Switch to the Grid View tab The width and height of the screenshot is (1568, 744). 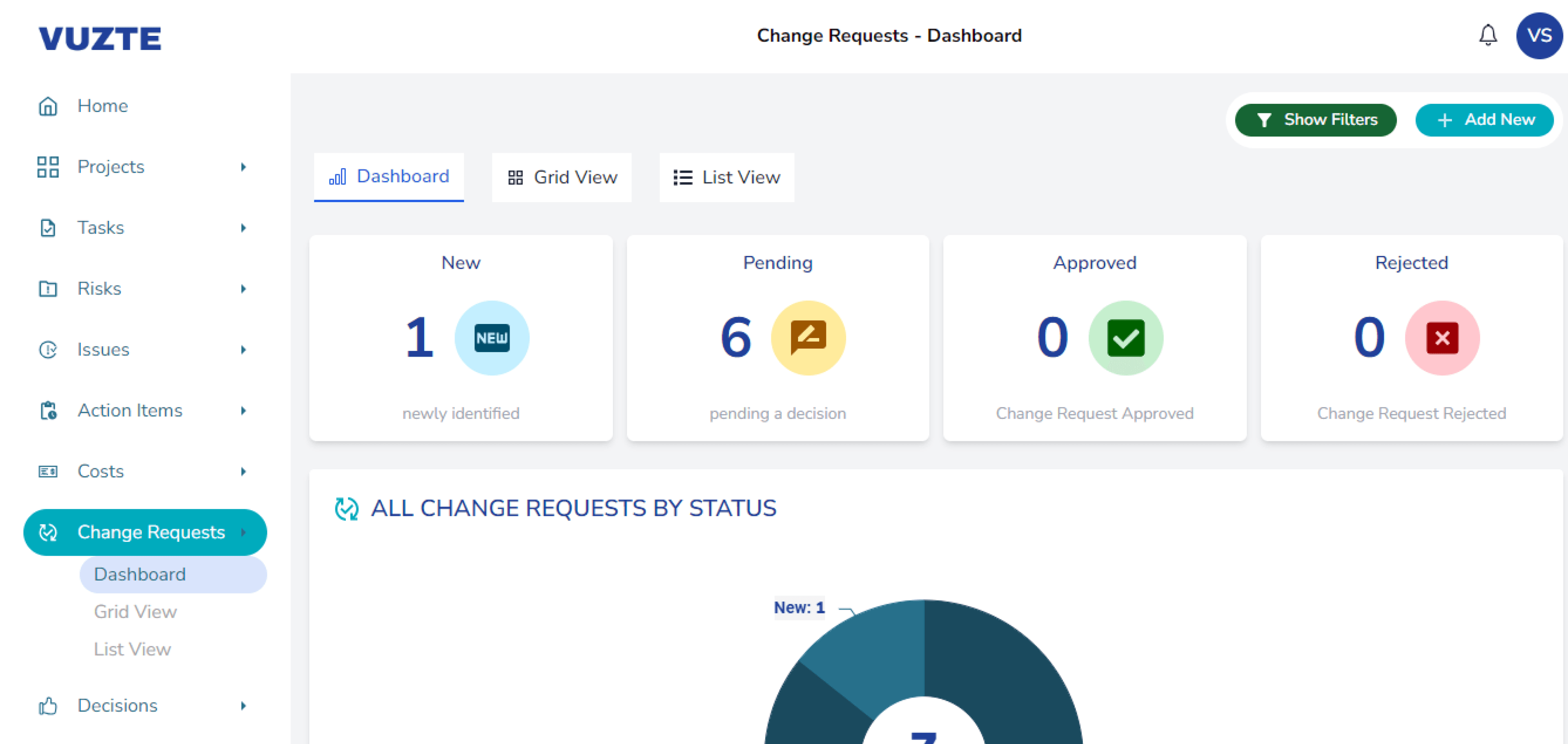click(x=562, y=177)
